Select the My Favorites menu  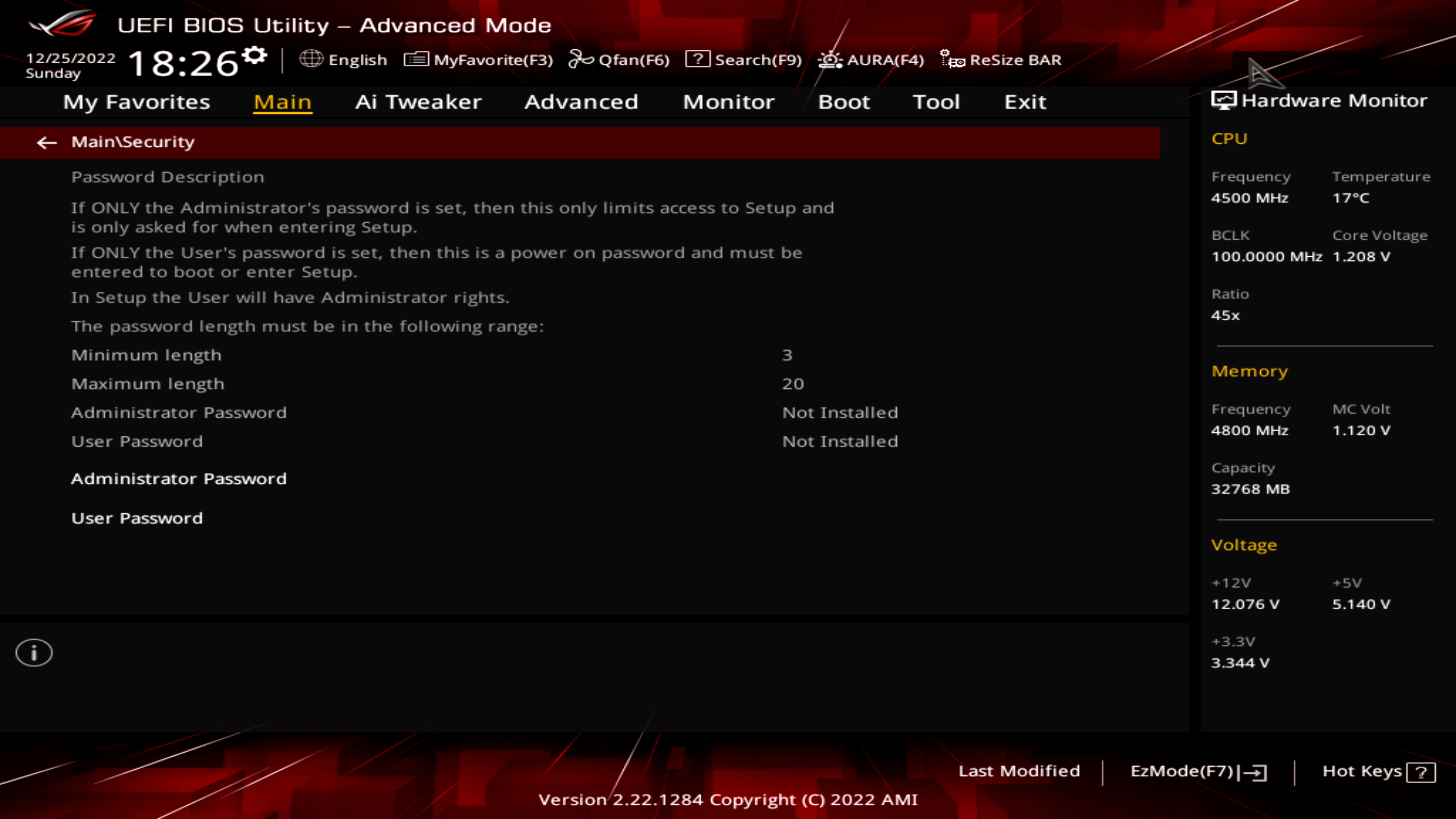click(x=136, y=102)
